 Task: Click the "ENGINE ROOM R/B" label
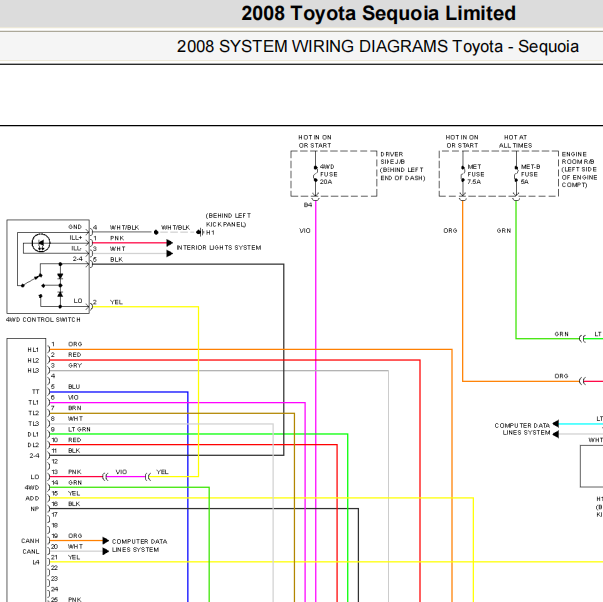(x=578, y=158)
